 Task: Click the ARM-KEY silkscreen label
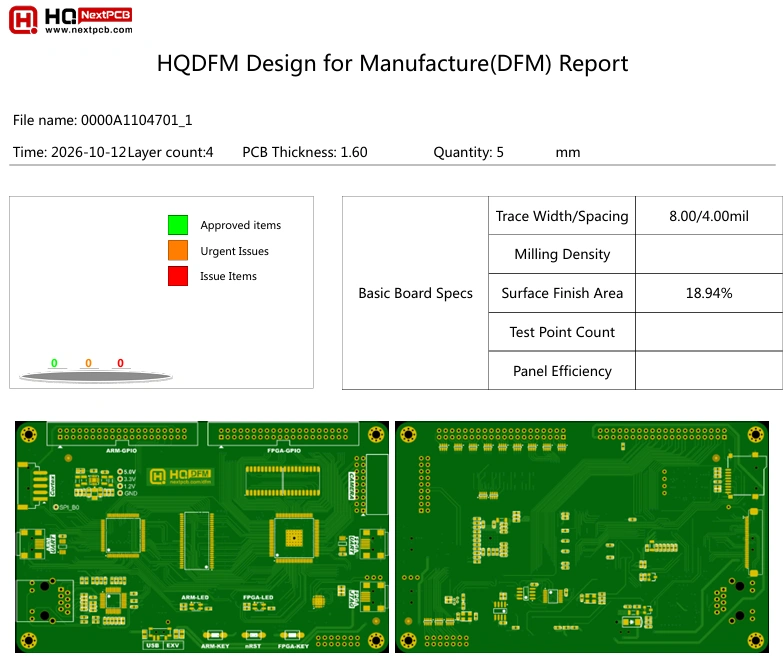click(x=215, y=646)
